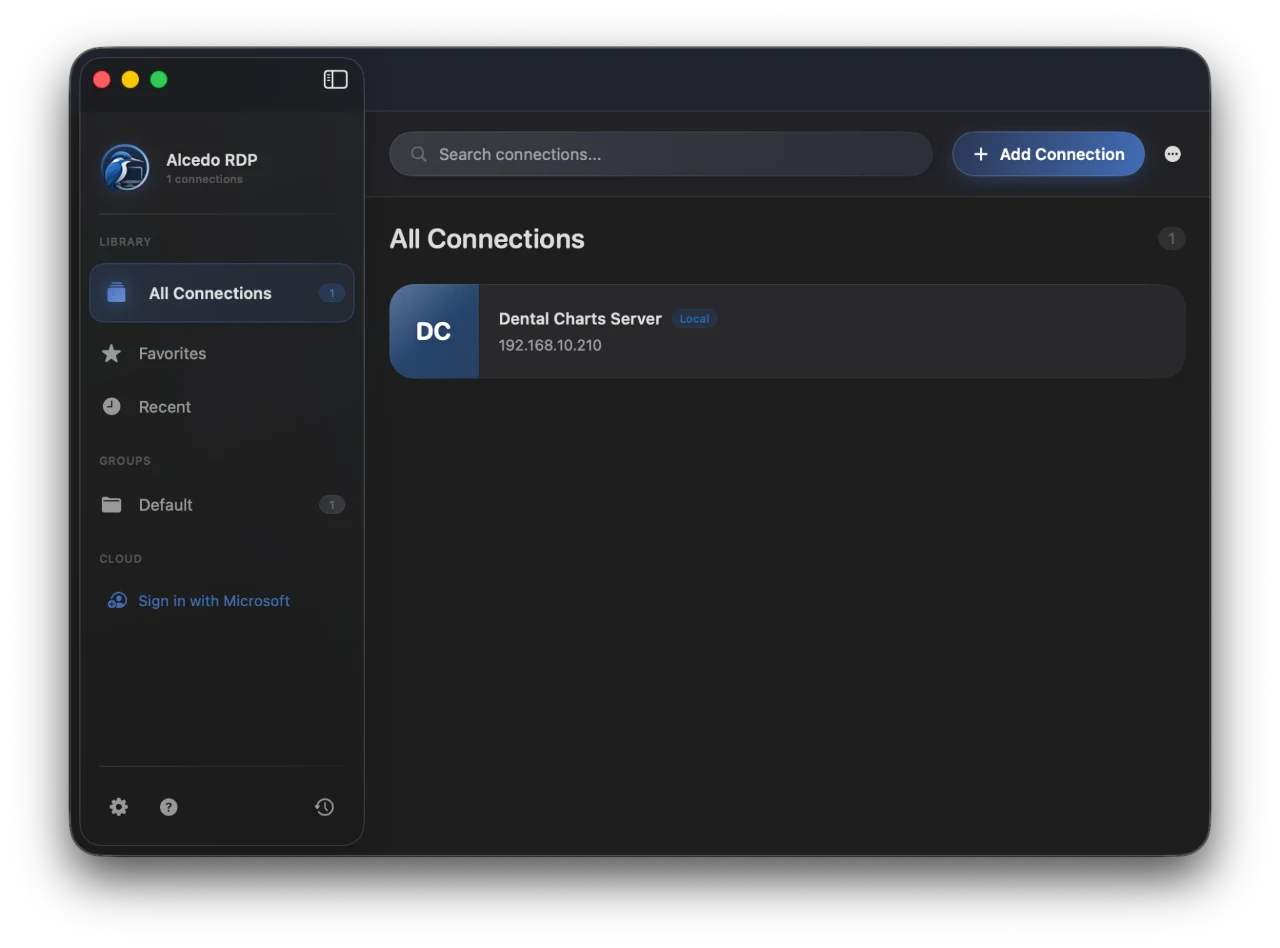Open Favorites in the sidebar
The height and width of the screenshot is (948, 1280).
coord(222,353)
